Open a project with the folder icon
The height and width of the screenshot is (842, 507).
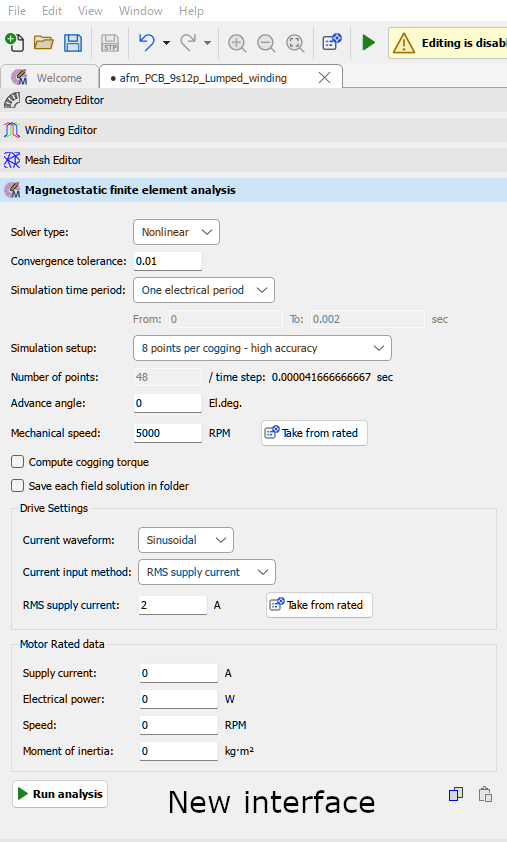[x=44, y=42]
